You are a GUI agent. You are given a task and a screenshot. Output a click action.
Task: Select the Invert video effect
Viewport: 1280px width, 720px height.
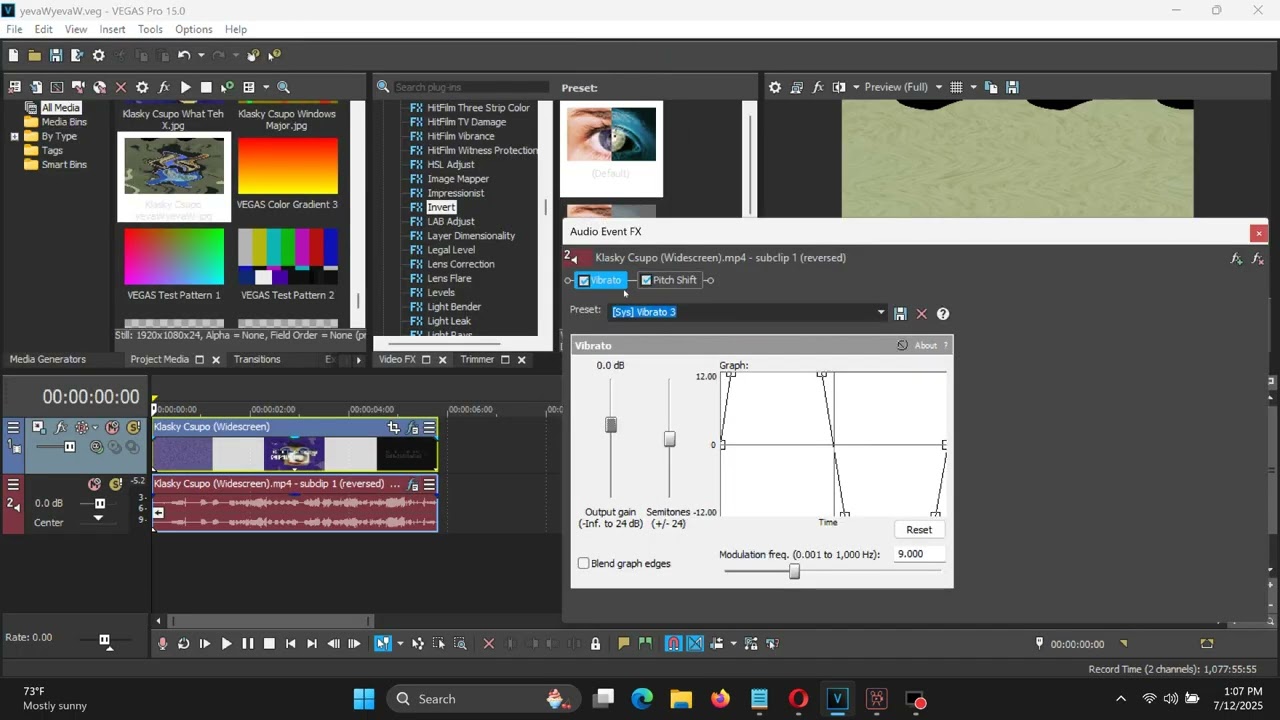click(441, 207)
